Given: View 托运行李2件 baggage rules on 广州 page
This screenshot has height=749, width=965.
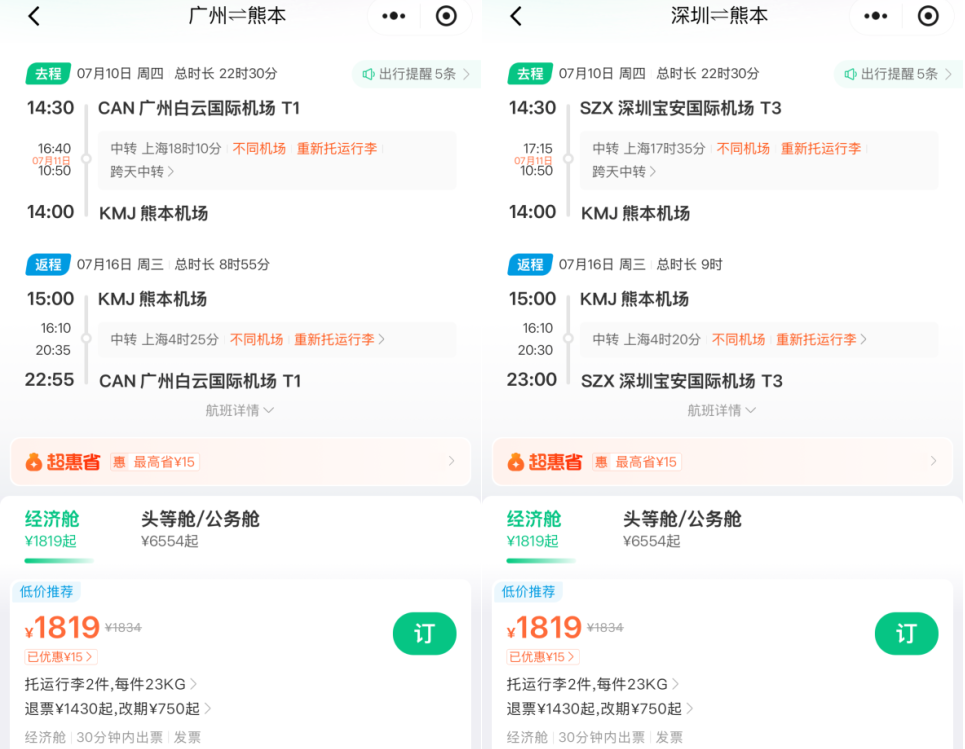Looking at the screenshot, I should point(111,684).
